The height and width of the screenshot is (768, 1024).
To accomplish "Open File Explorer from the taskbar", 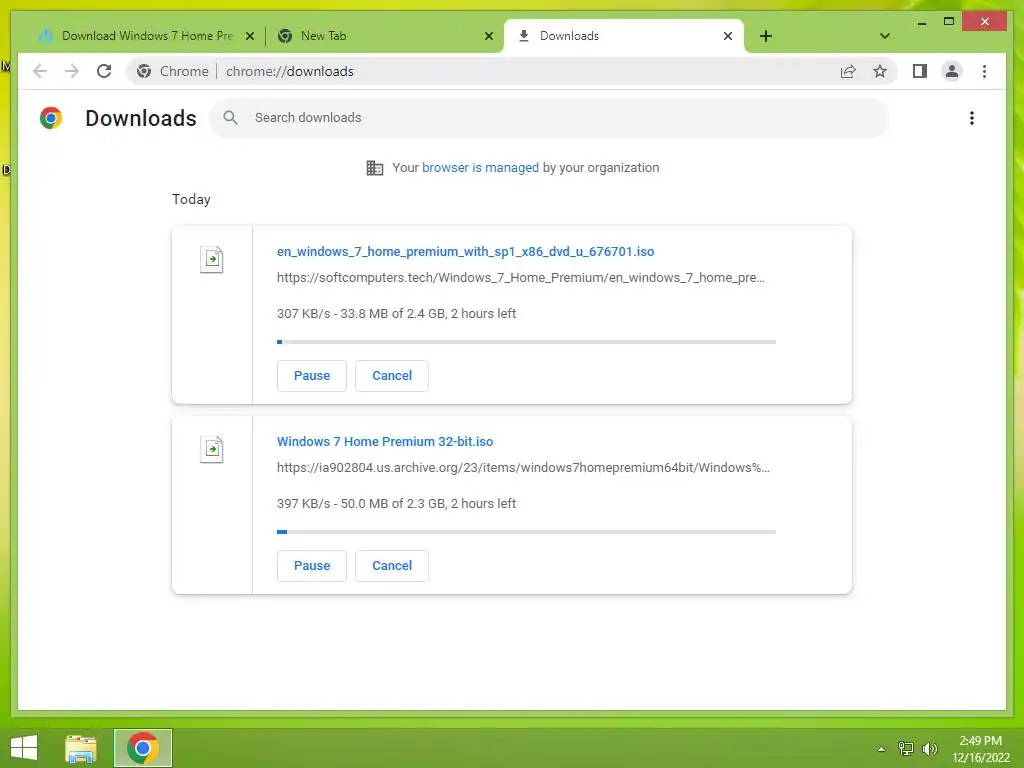I will pos(81,748).
